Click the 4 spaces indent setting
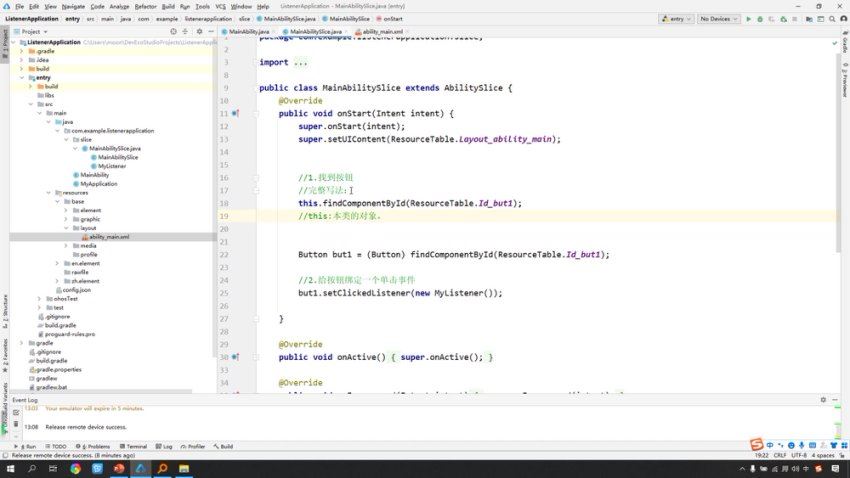The width and height of the screenshot is (850, 478). click(x=822, y=455)
